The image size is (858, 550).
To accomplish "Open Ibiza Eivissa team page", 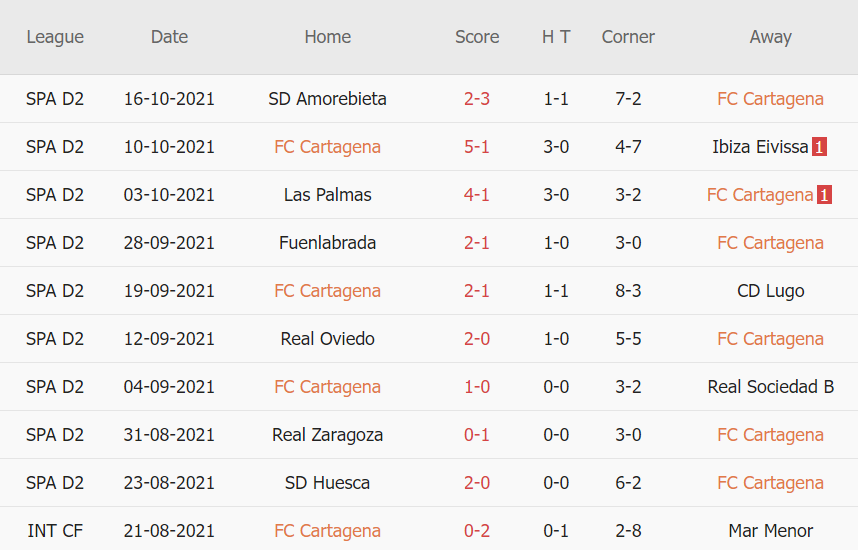I will [759, 147].
